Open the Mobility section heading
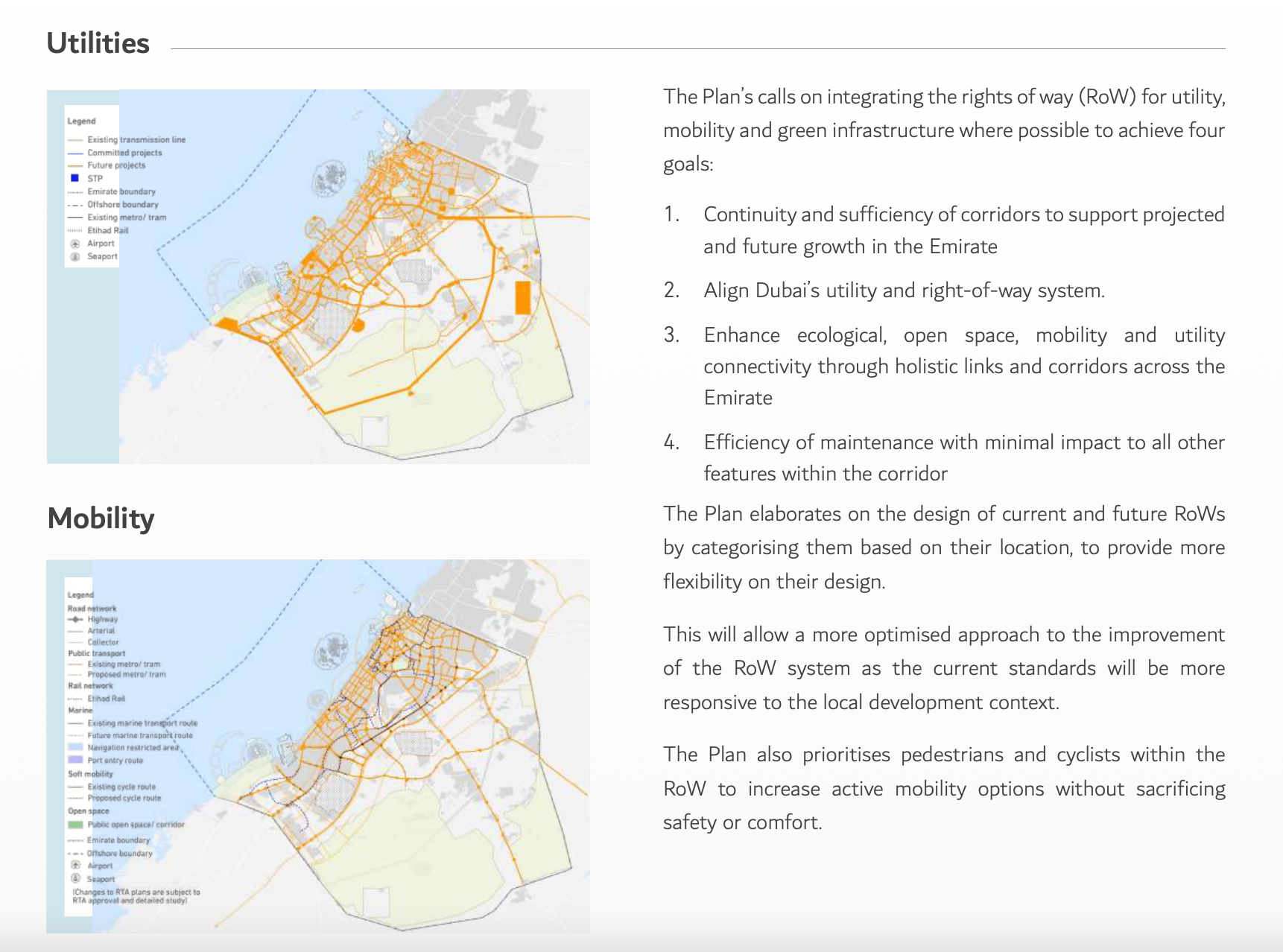This screenshot has width=1283, height=952. pyautogui.click(x=100, y=519)
